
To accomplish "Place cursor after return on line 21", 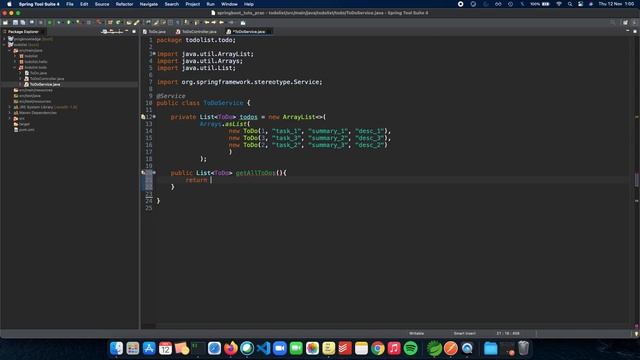I will 210,180.
